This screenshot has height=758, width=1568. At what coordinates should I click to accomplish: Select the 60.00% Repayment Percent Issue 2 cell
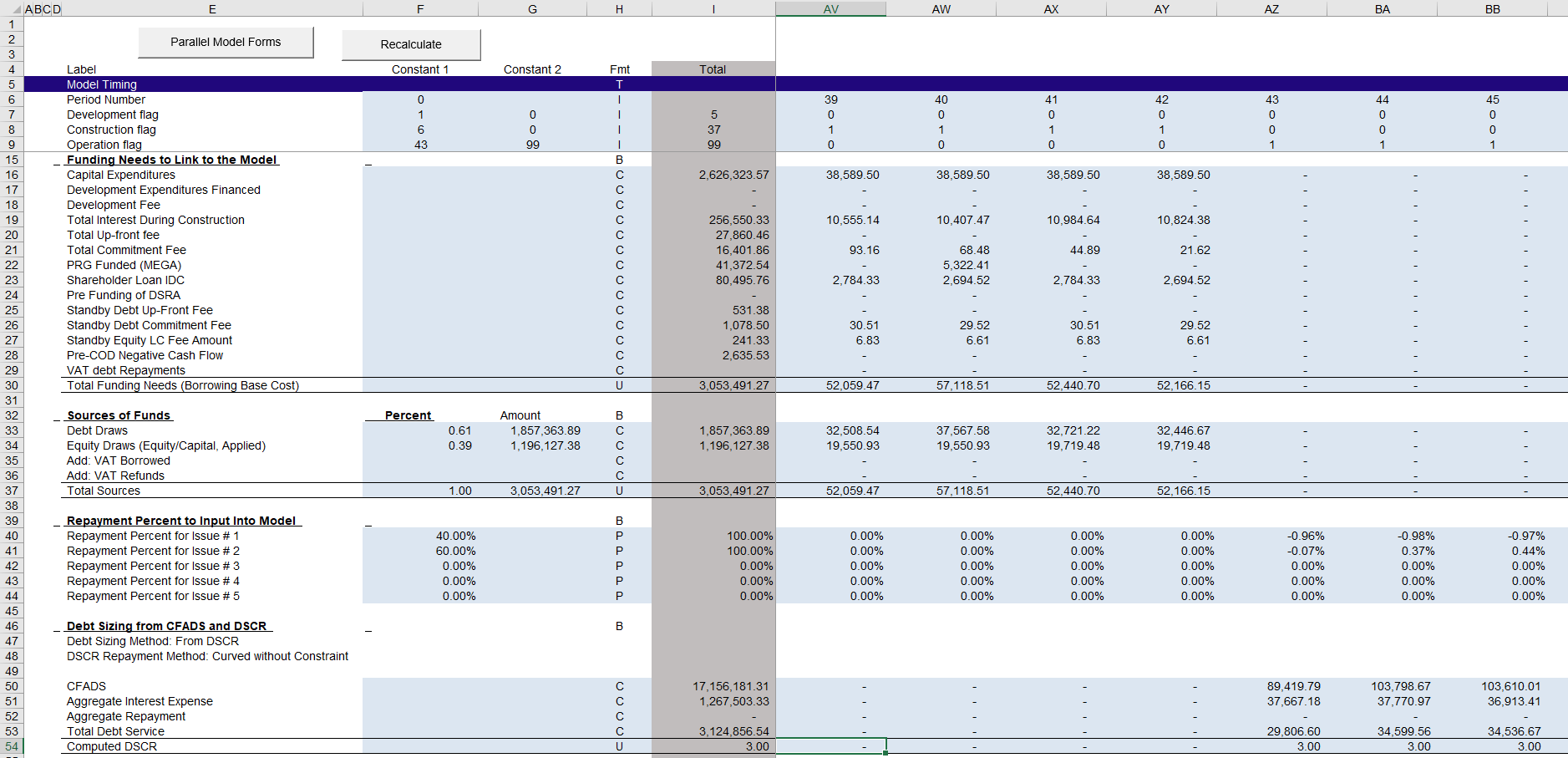pos(455,551)
